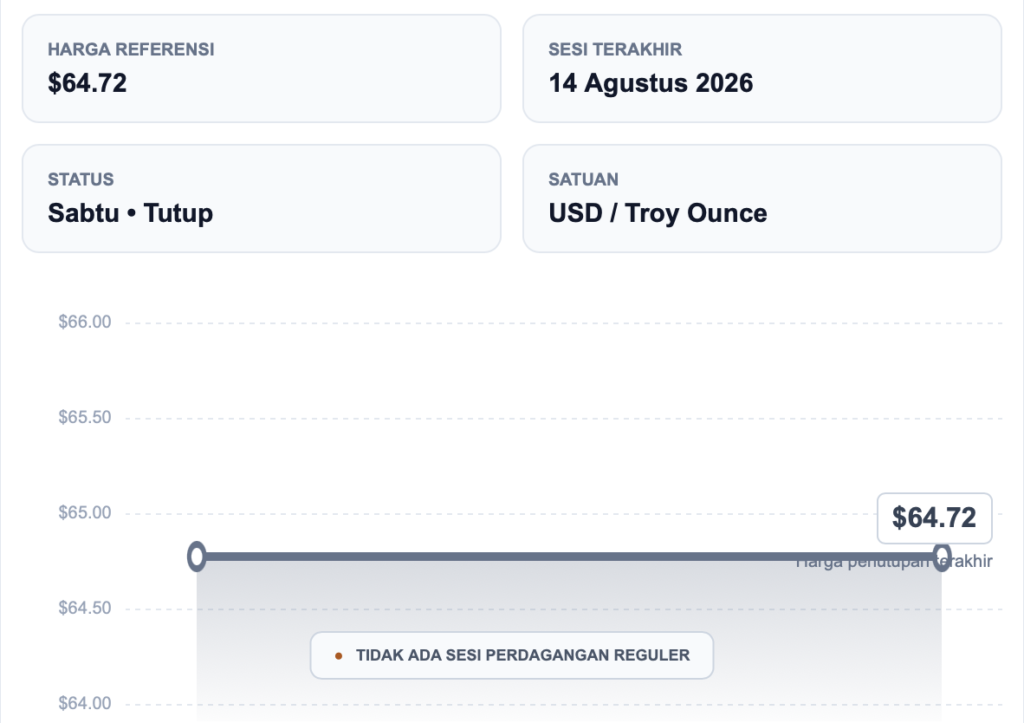
Task: Click the 14 Agustus 2026 date
Action: pyautogui.click(x=650, y=84)
